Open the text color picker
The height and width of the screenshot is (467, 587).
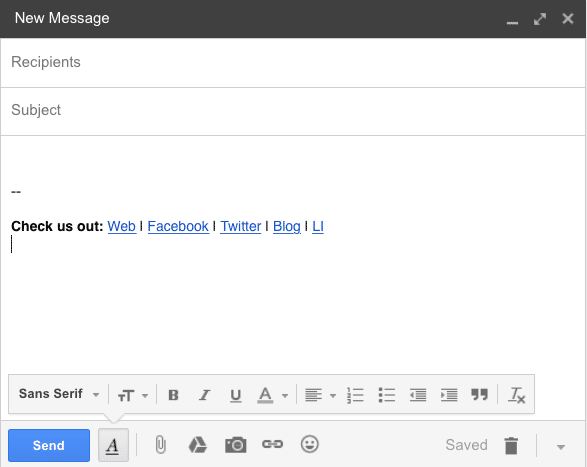273,395
